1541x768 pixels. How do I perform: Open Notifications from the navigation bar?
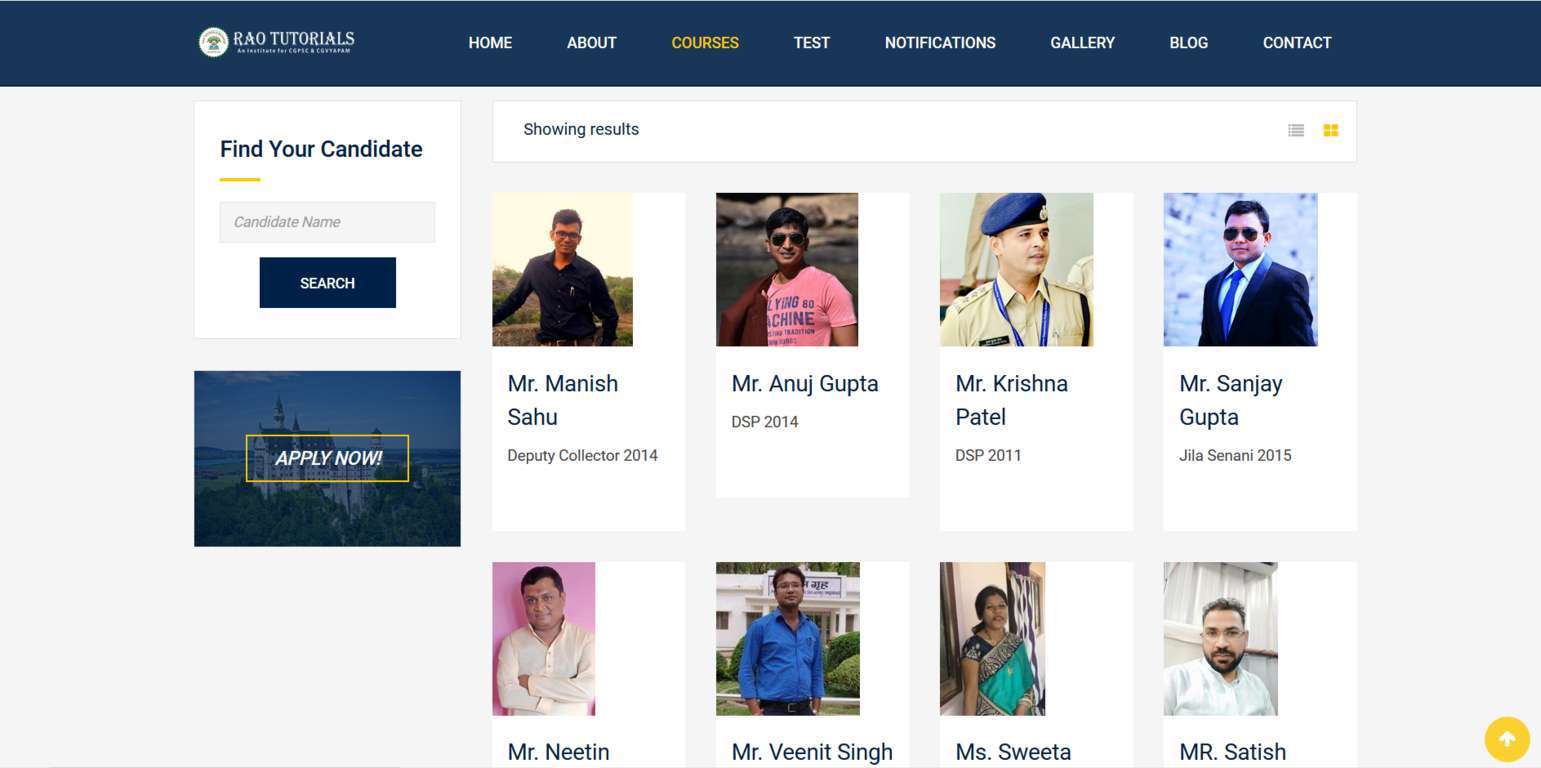click(x=940, y=43)
